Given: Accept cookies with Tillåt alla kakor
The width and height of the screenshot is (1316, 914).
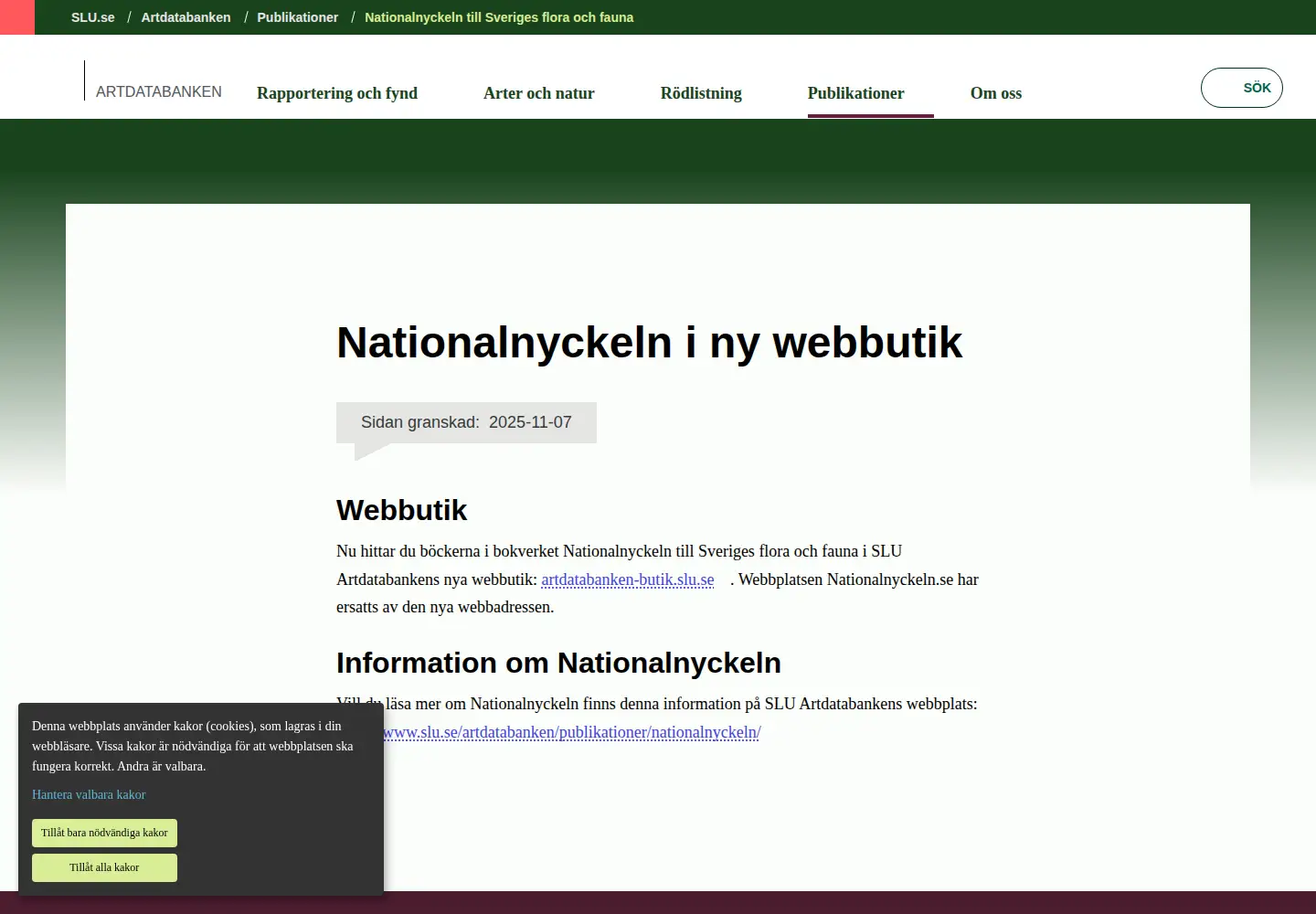Looking at the screenshot, I should pyautogui.click(x=104, y=867).
